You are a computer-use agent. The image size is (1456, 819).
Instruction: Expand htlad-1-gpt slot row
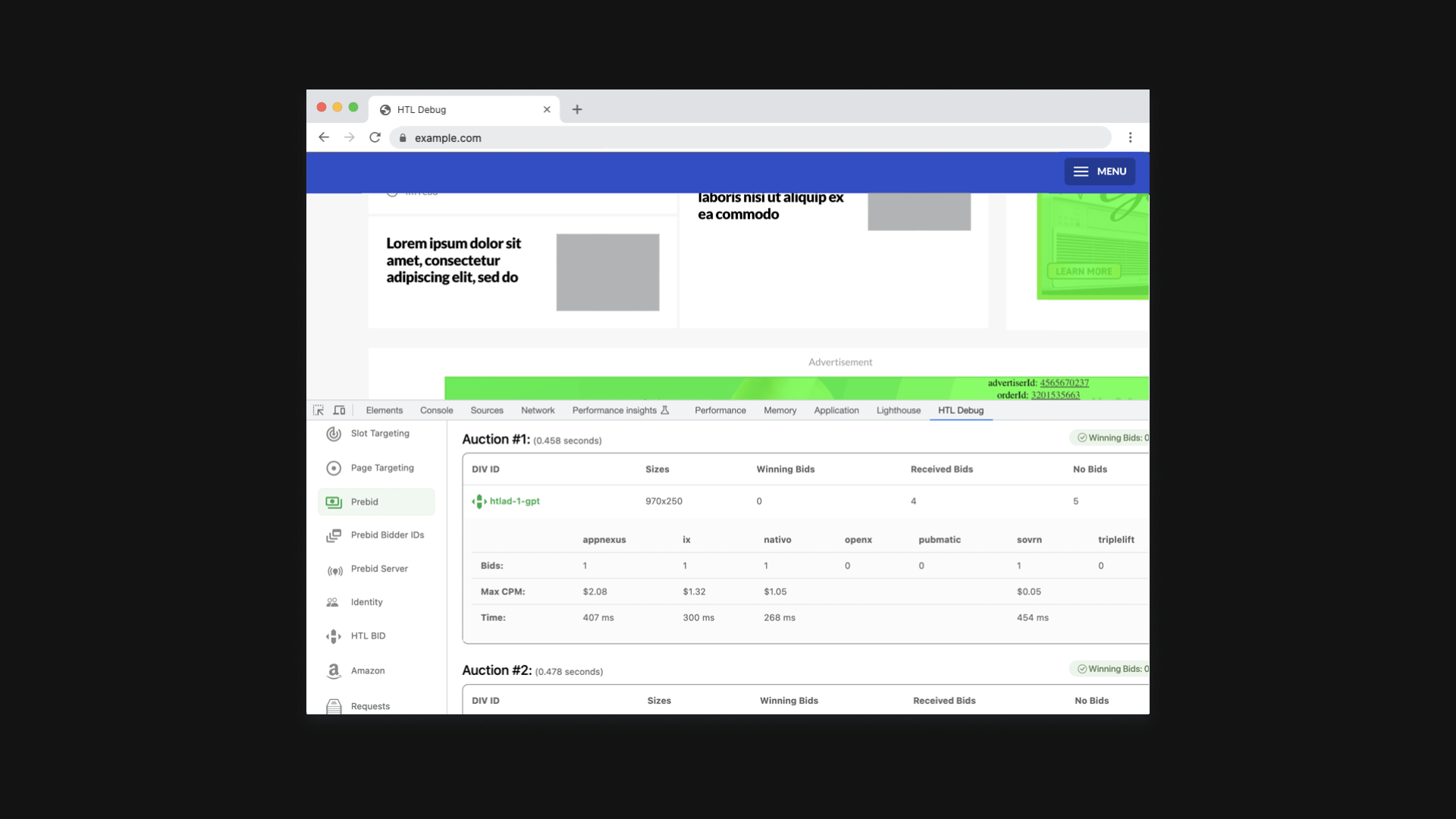[x=514, y=501]
